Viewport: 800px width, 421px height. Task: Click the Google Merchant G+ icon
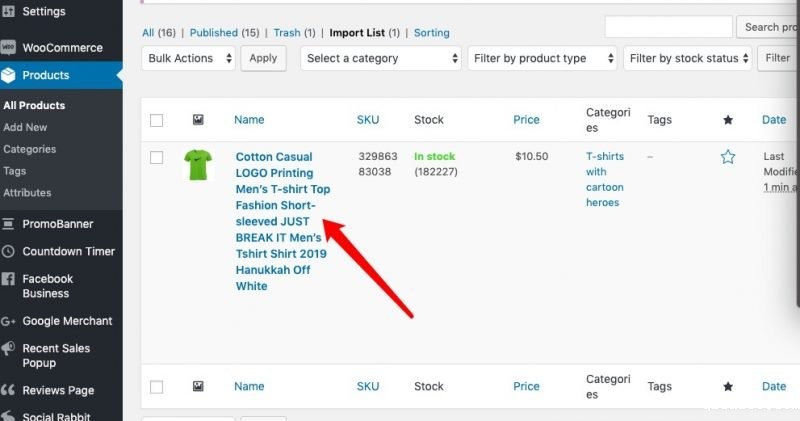tap(9, 321)
